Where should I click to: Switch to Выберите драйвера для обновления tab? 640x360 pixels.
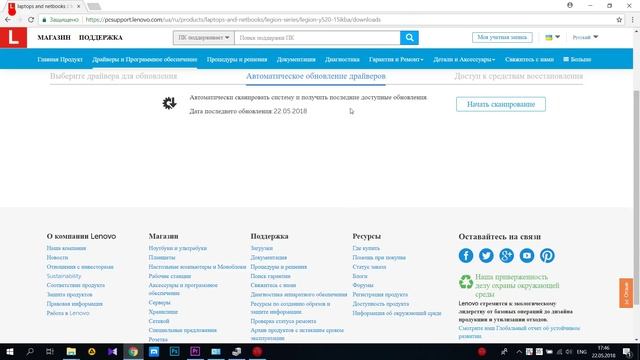[113, 76]
